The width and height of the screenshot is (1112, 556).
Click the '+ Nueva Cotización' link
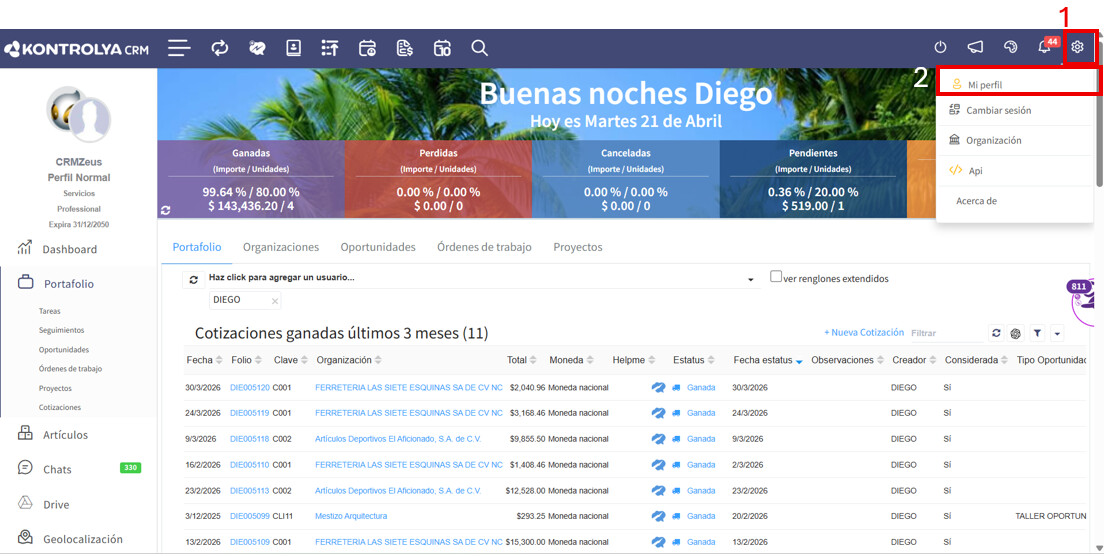pyautogui.click(x=864, y=333)
